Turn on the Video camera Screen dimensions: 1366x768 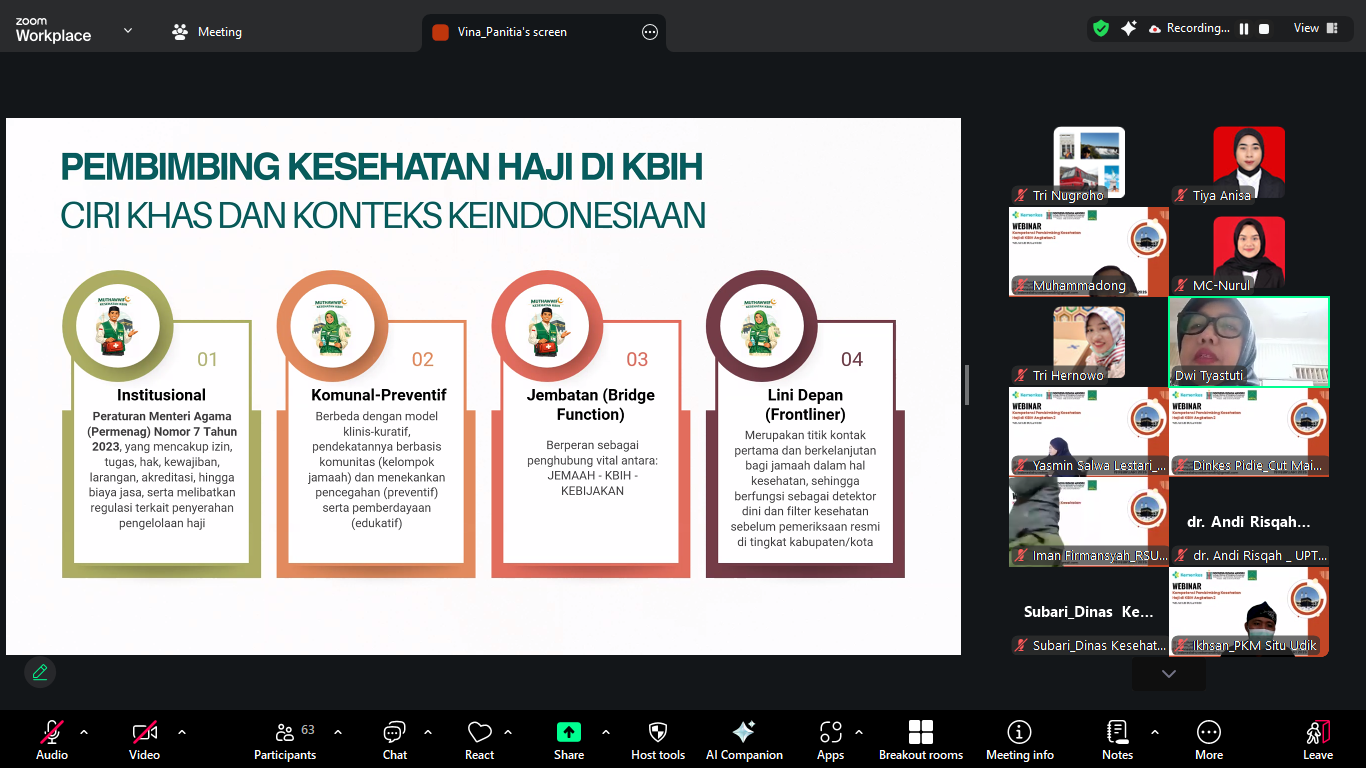[x=145, y=741]
